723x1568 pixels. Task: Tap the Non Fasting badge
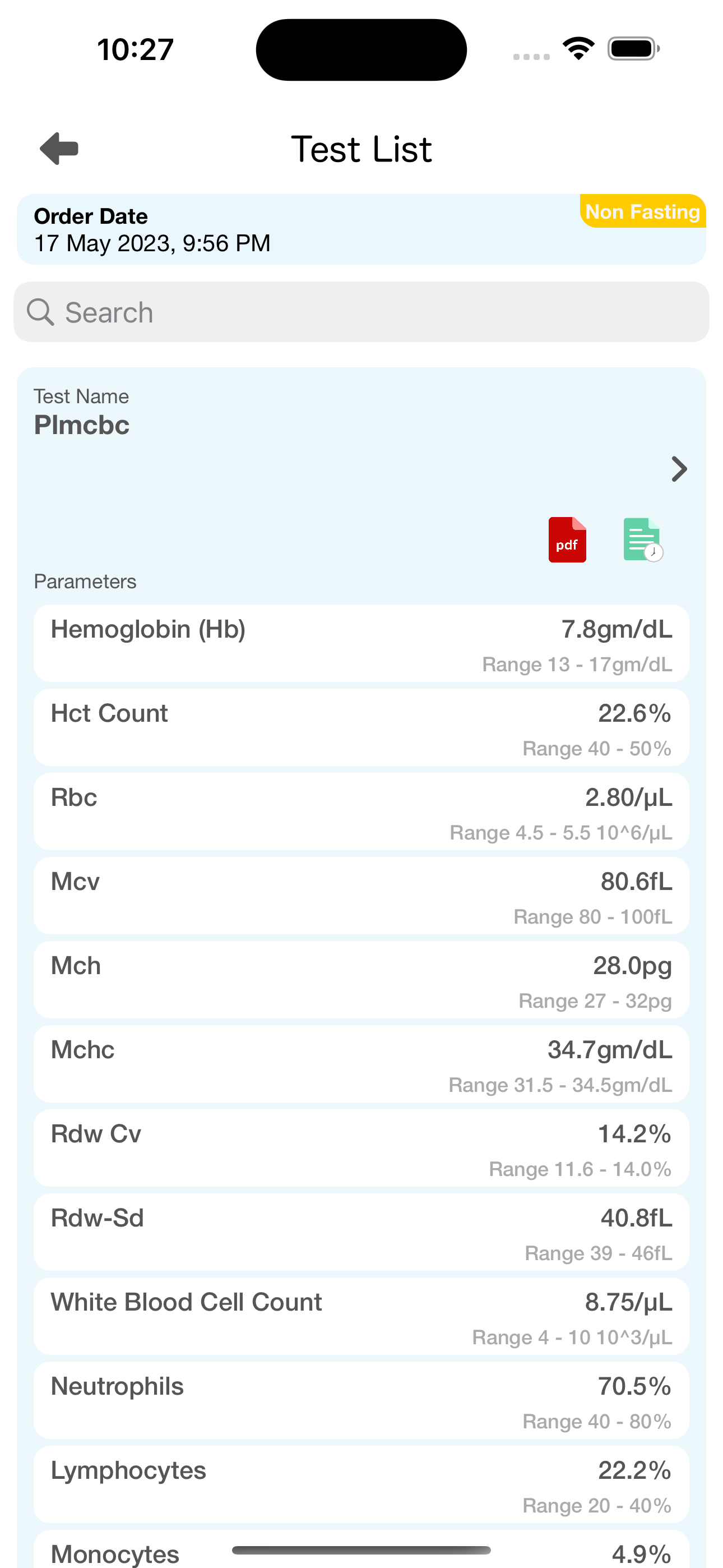coord(643,211)
